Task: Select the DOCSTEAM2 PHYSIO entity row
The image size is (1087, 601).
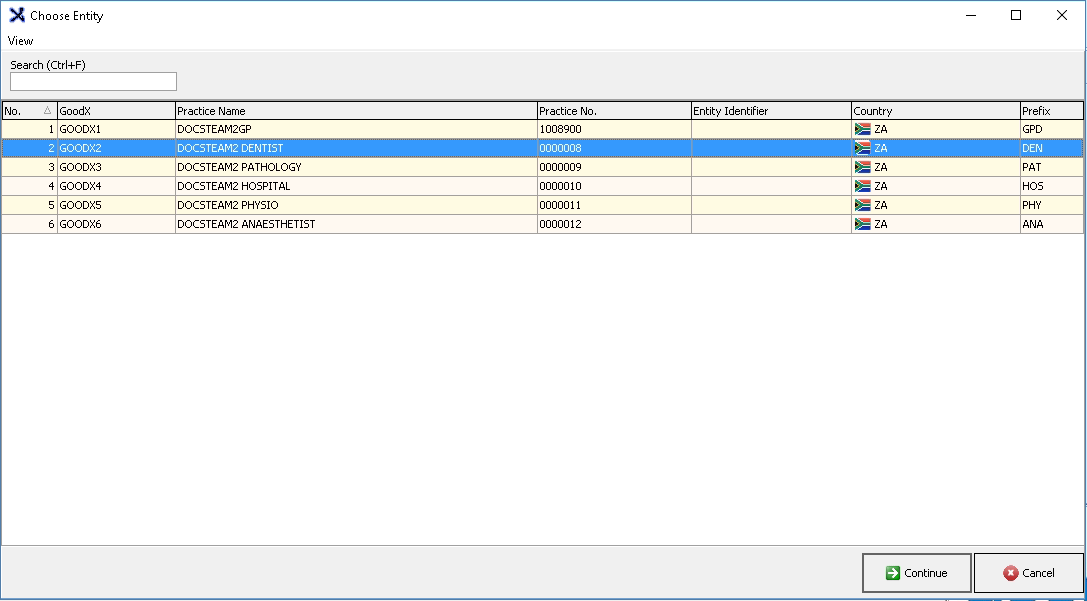Action: (355, 205)
